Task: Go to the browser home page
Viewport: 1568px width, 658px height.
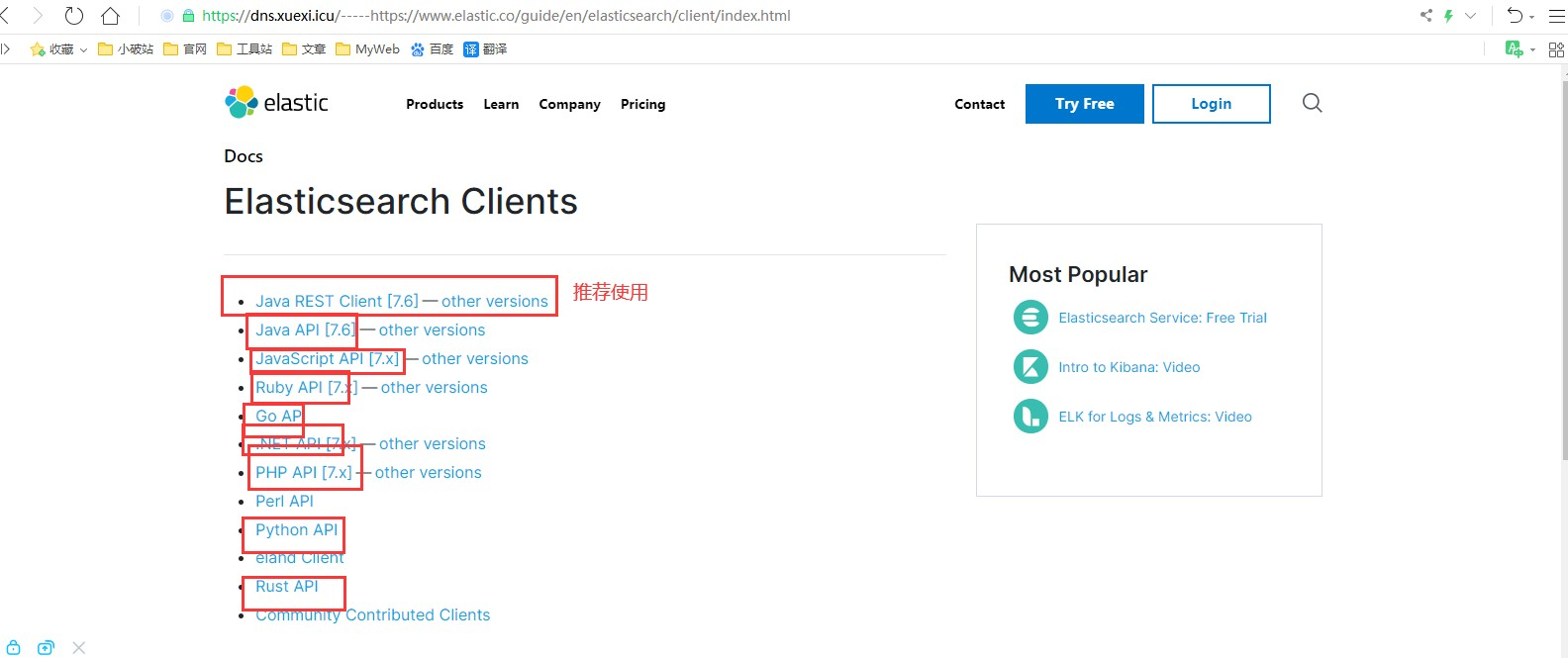Action: click(x=111, y=16)
